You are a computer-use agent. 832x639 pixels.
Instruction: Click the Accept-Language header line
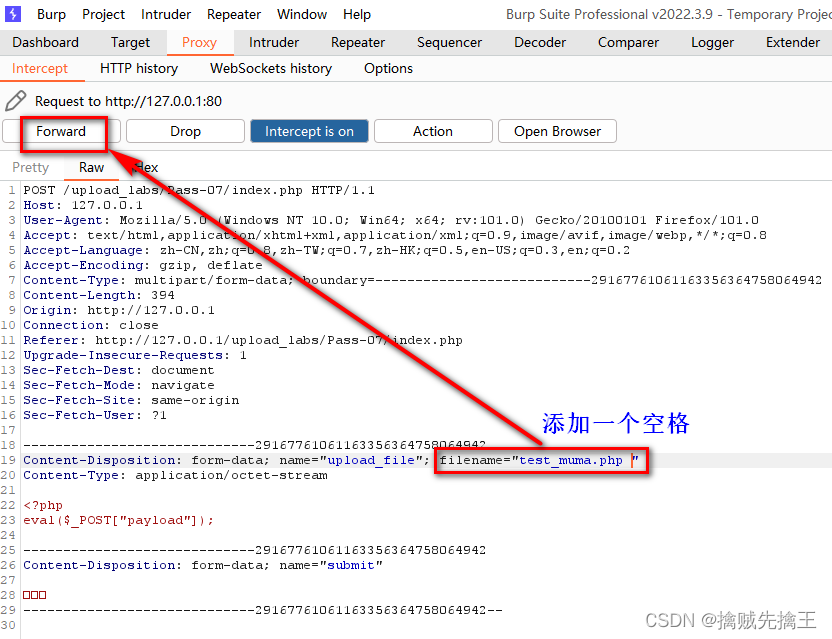tap(326, 250)
